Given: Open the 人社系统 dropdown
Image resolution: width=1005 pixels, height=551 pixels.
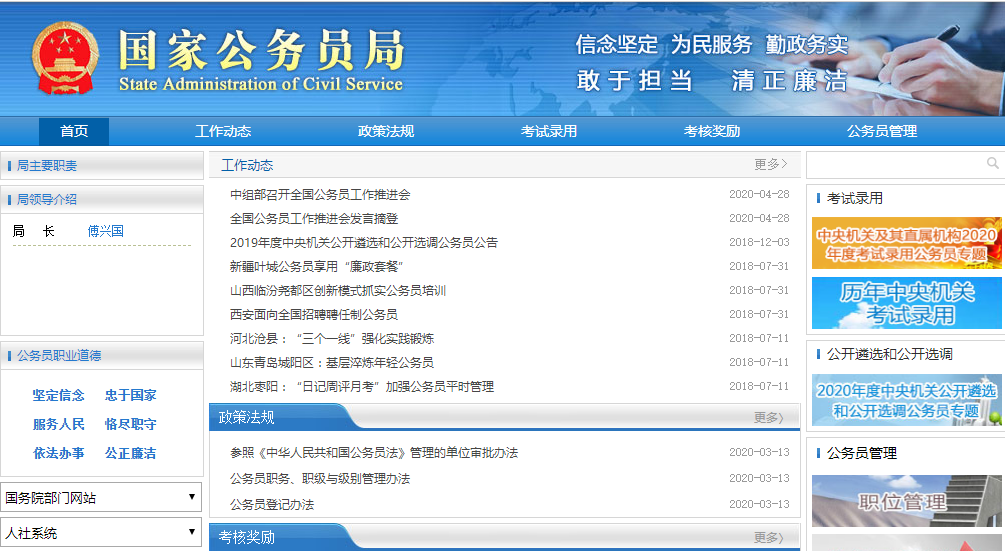Looking at the screenshot, I should [101, 532].
